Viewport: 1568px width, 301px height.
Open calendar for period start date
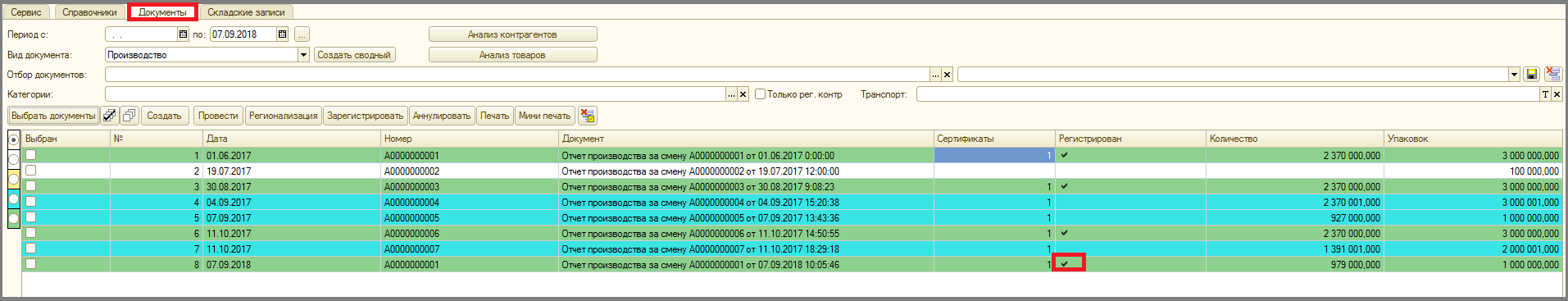pos(183,34)
